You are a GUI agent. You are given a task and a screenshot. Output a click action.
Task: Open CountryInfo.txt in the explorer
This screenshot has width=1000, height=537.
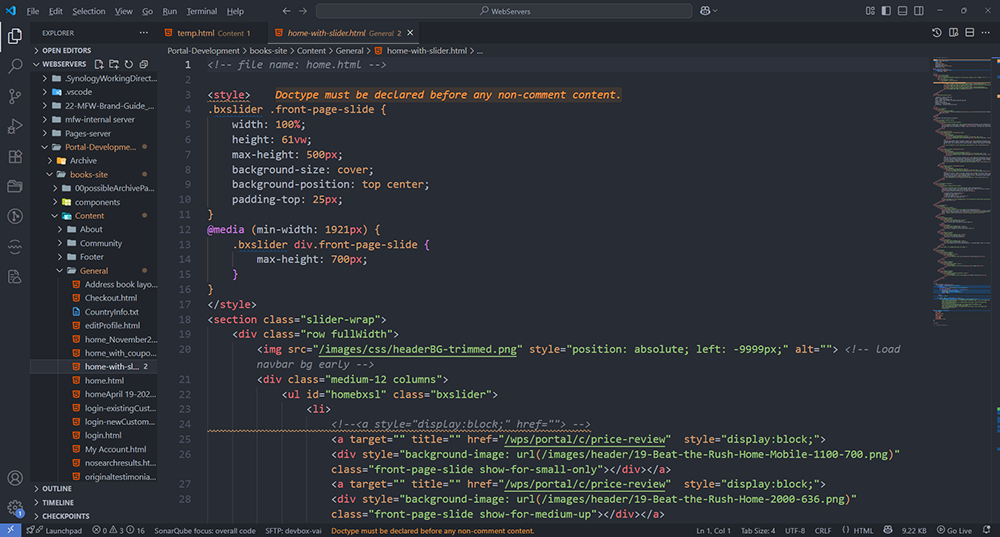[94, 312]
